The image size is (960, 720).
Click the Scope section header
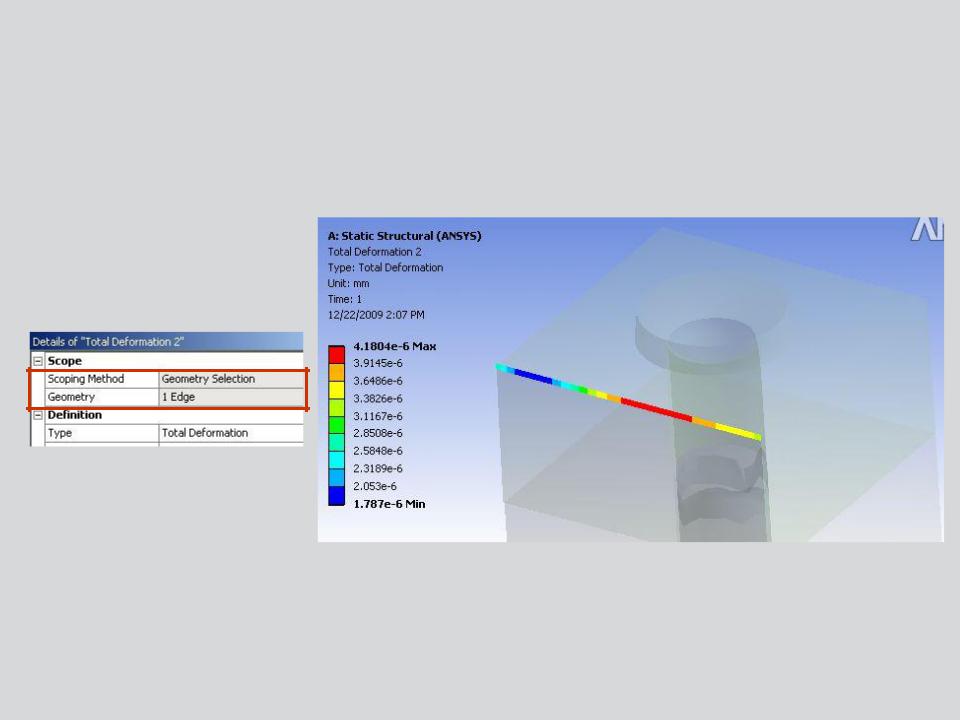(64, 361)
